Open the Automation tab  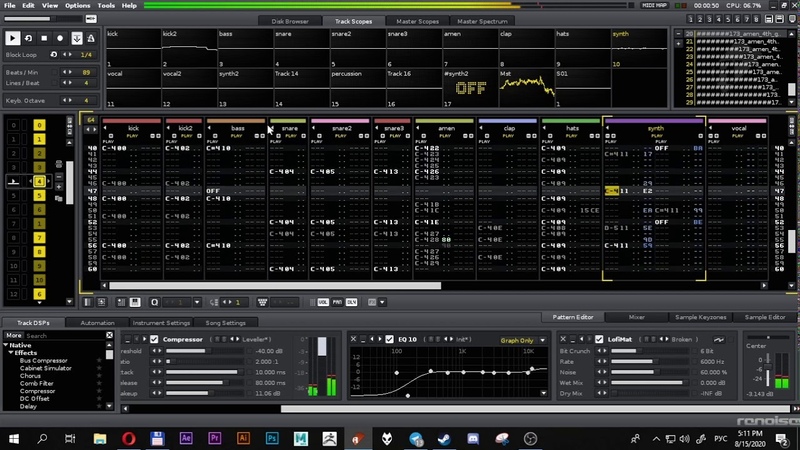(97, 323)
